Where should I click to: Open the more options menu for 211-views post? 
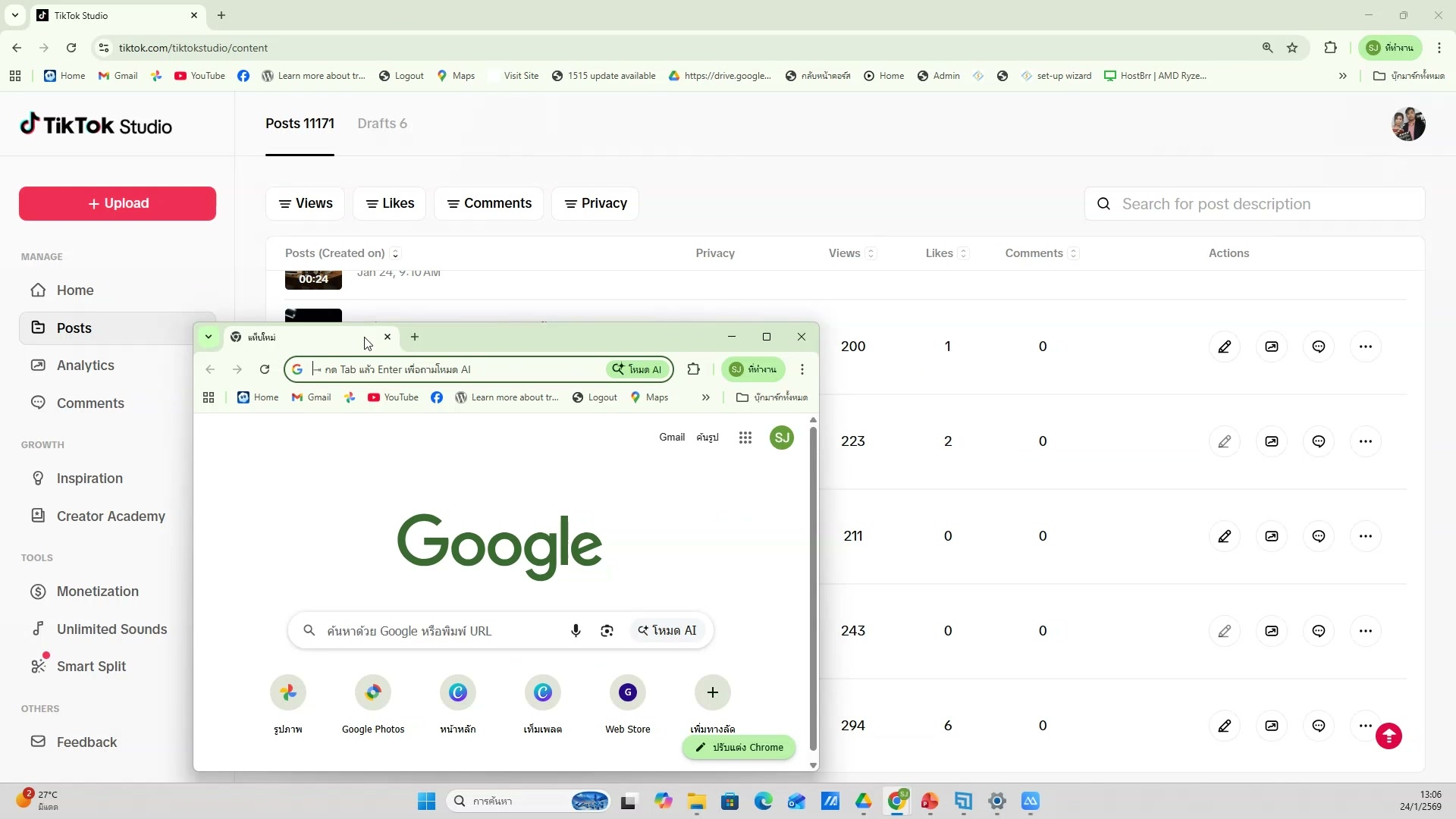pyautogui.click(x=1366, y=536)
